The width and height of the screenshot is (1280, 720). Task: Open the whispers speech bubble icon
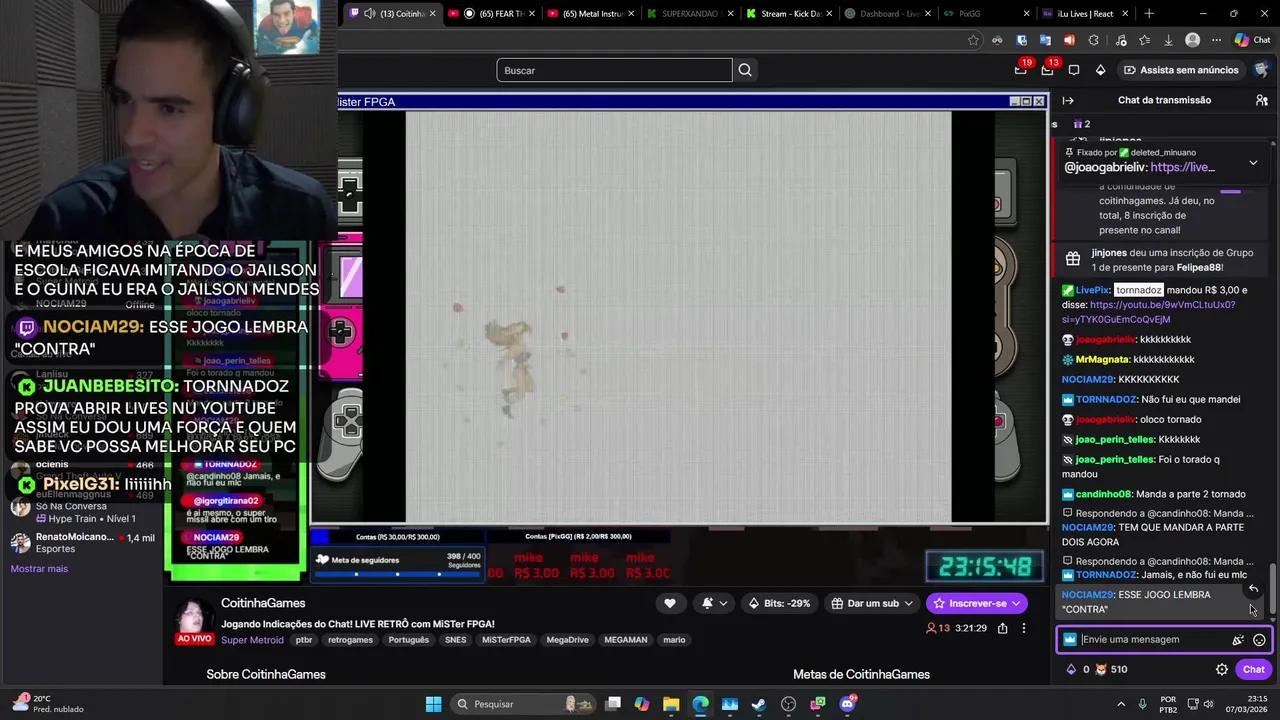[1074, 70]
